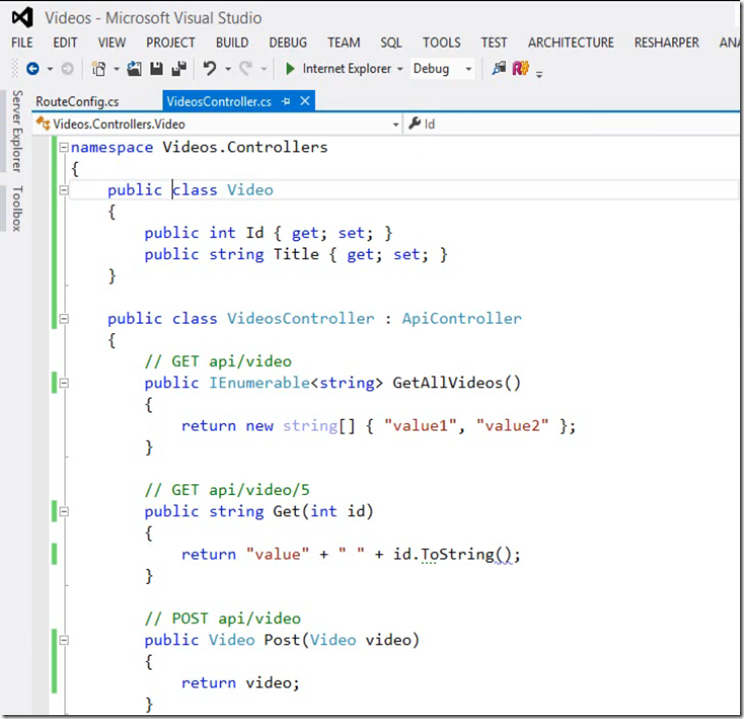The image size is (744, 719).
Task: Open the TOOLS menu
Action: [x=442, y=43]
